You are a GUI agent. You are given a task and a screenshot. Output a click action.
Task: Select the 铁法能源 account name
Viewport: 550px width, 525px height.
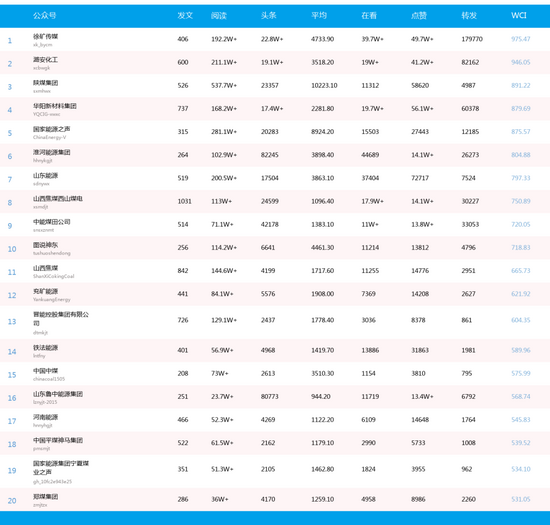pos(46,348)
